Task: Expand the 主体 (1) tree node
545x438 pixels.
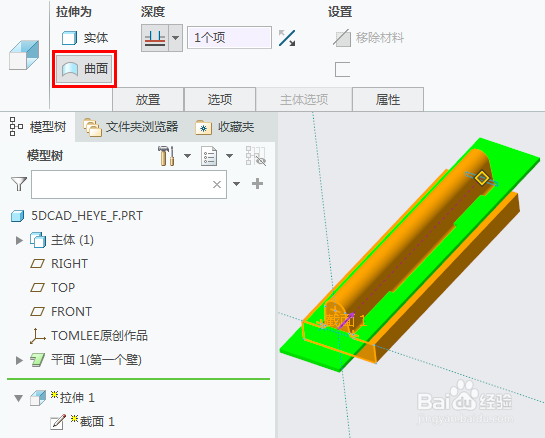Action: (x=19, y=240)
